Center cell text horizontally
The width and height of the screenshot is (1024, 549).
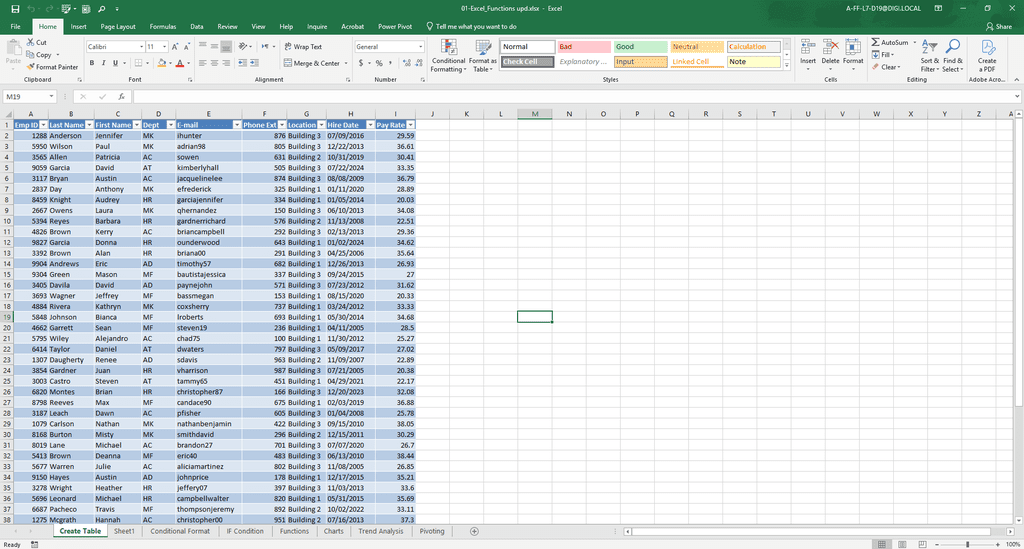click(x=214, y=63)
